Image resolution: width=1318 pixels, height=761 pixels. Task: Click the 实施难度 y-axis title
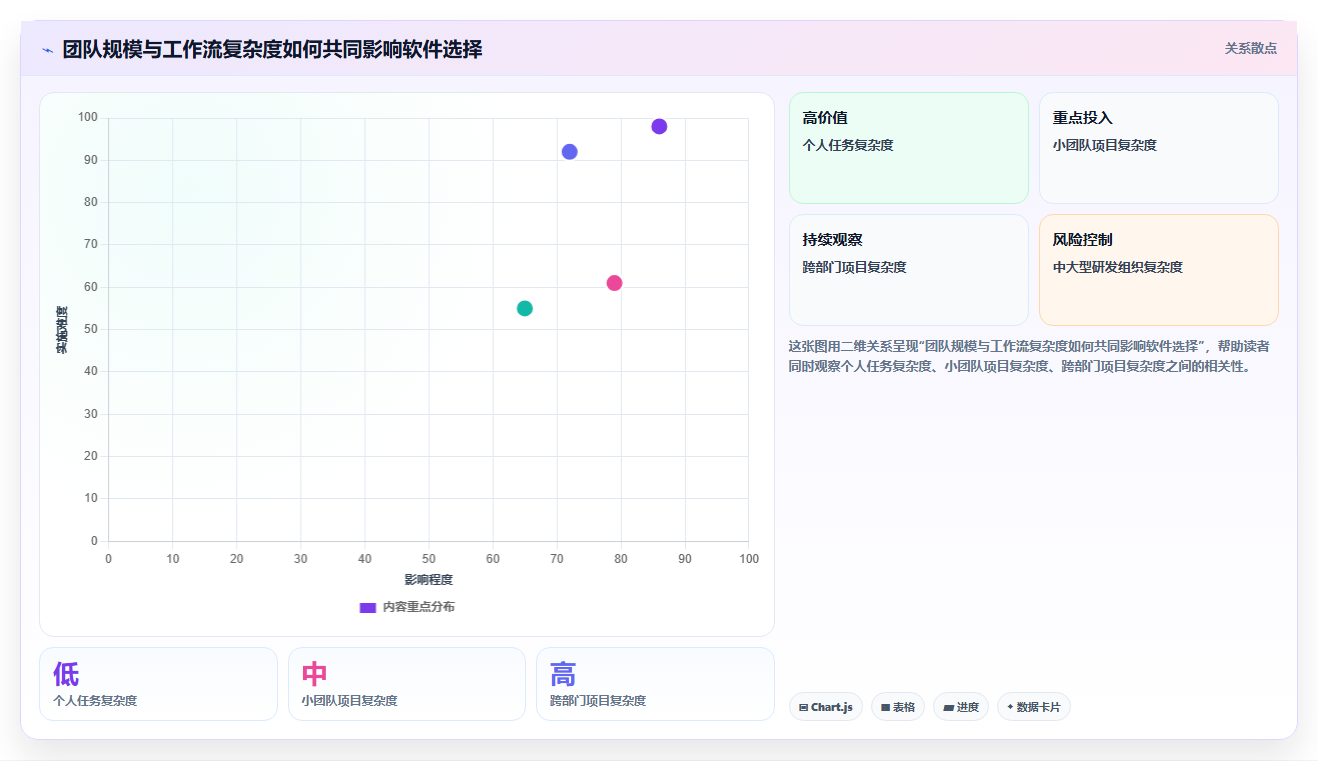[x=62, y=330]
